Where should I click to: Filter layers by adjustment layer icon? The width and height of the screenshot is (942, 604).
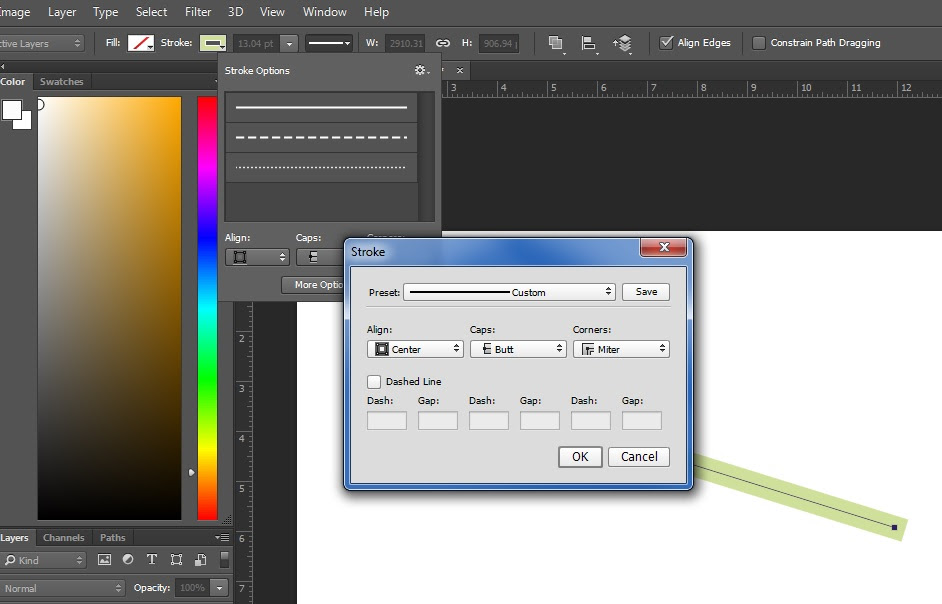pos(129,561)
